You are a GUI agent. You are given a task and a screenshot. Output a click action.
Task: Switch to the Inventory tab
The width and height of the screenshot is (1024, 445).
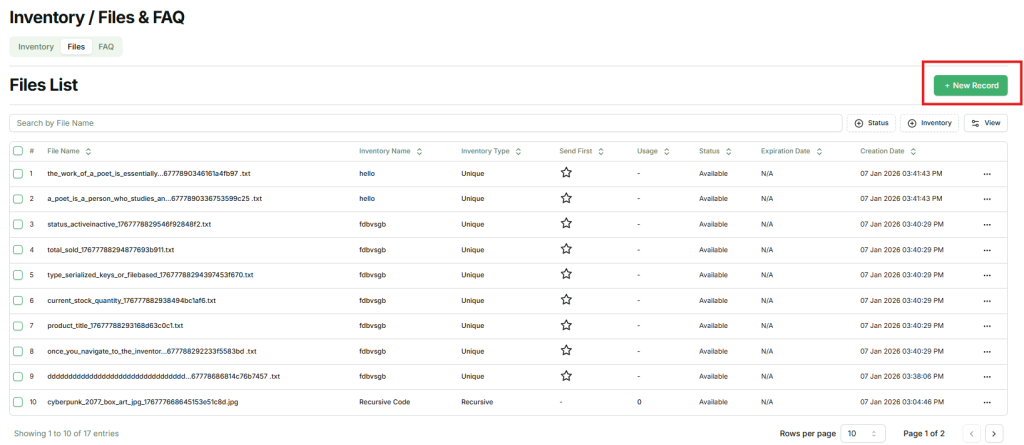(36, 47)
